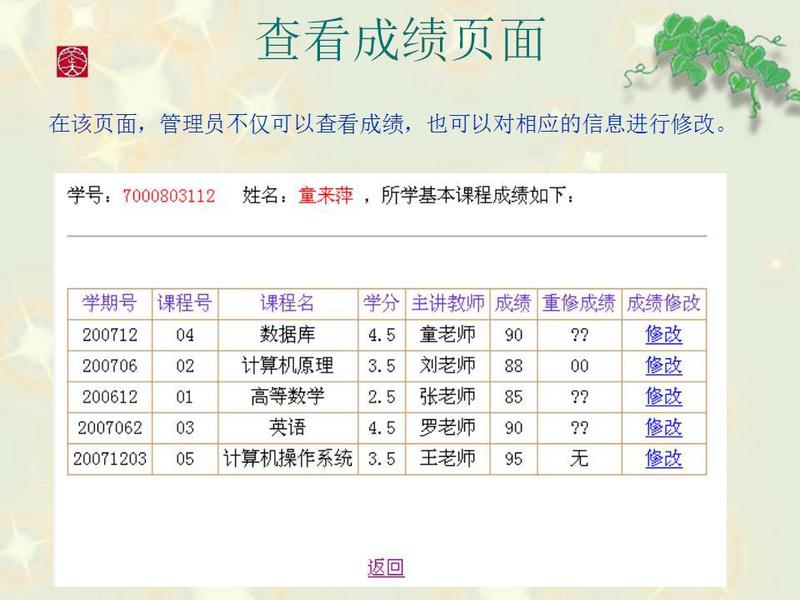This screenshot has height=600, width=800.
Task: Select the 重修成绩 column header
Action: [579, 304]
